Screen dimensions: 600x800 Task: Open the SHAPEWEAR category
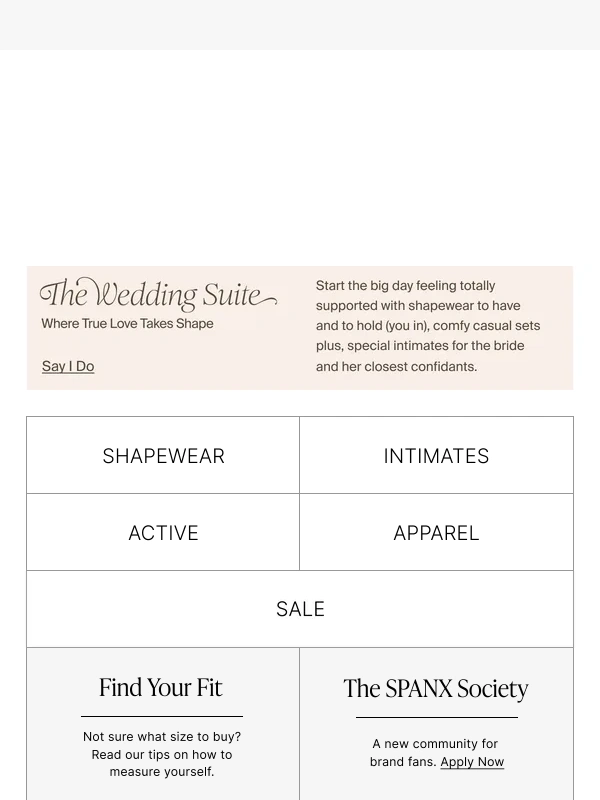163,456
